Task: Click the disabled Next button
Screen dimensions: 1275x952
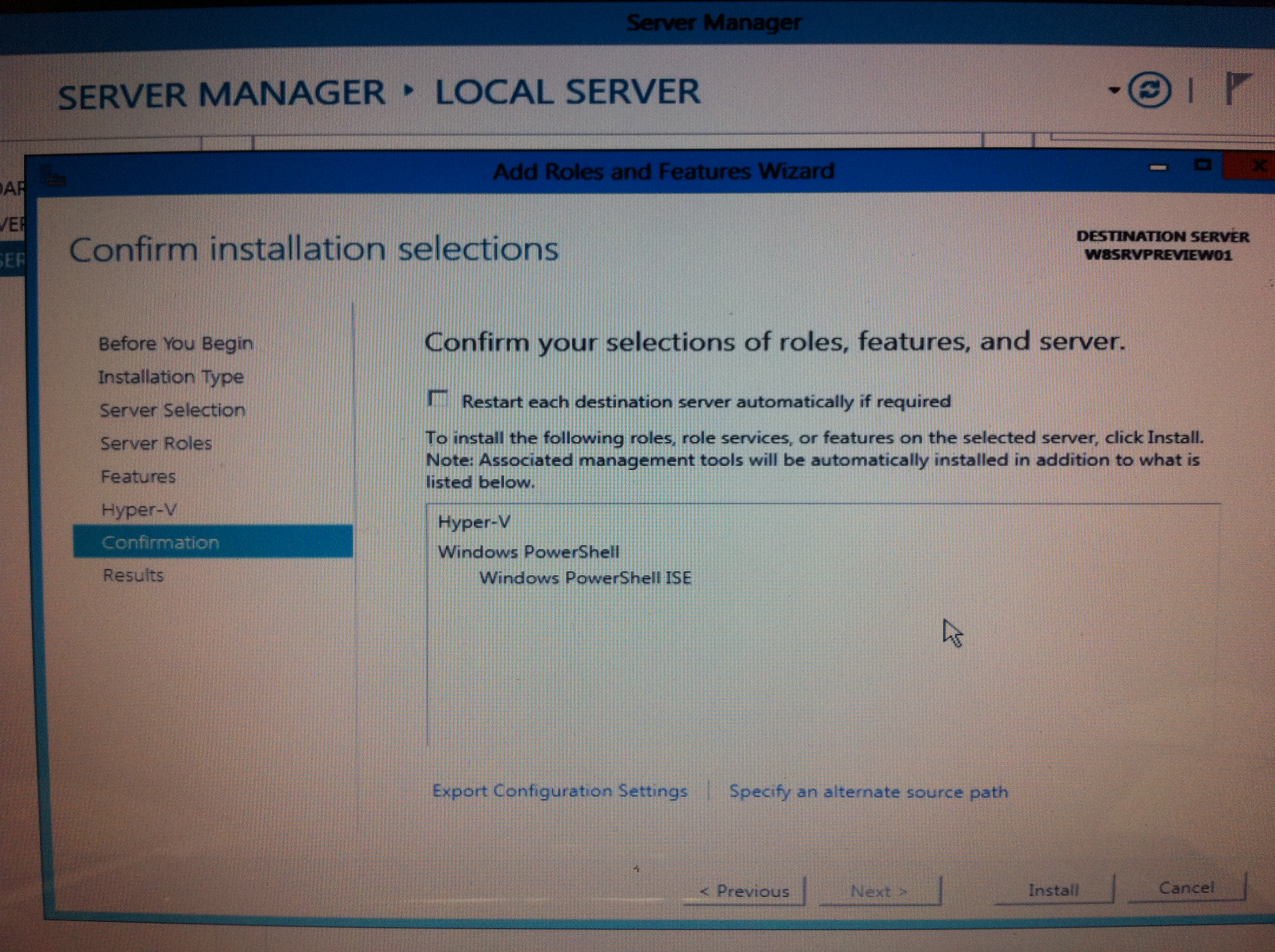Action: coord(880,891)
